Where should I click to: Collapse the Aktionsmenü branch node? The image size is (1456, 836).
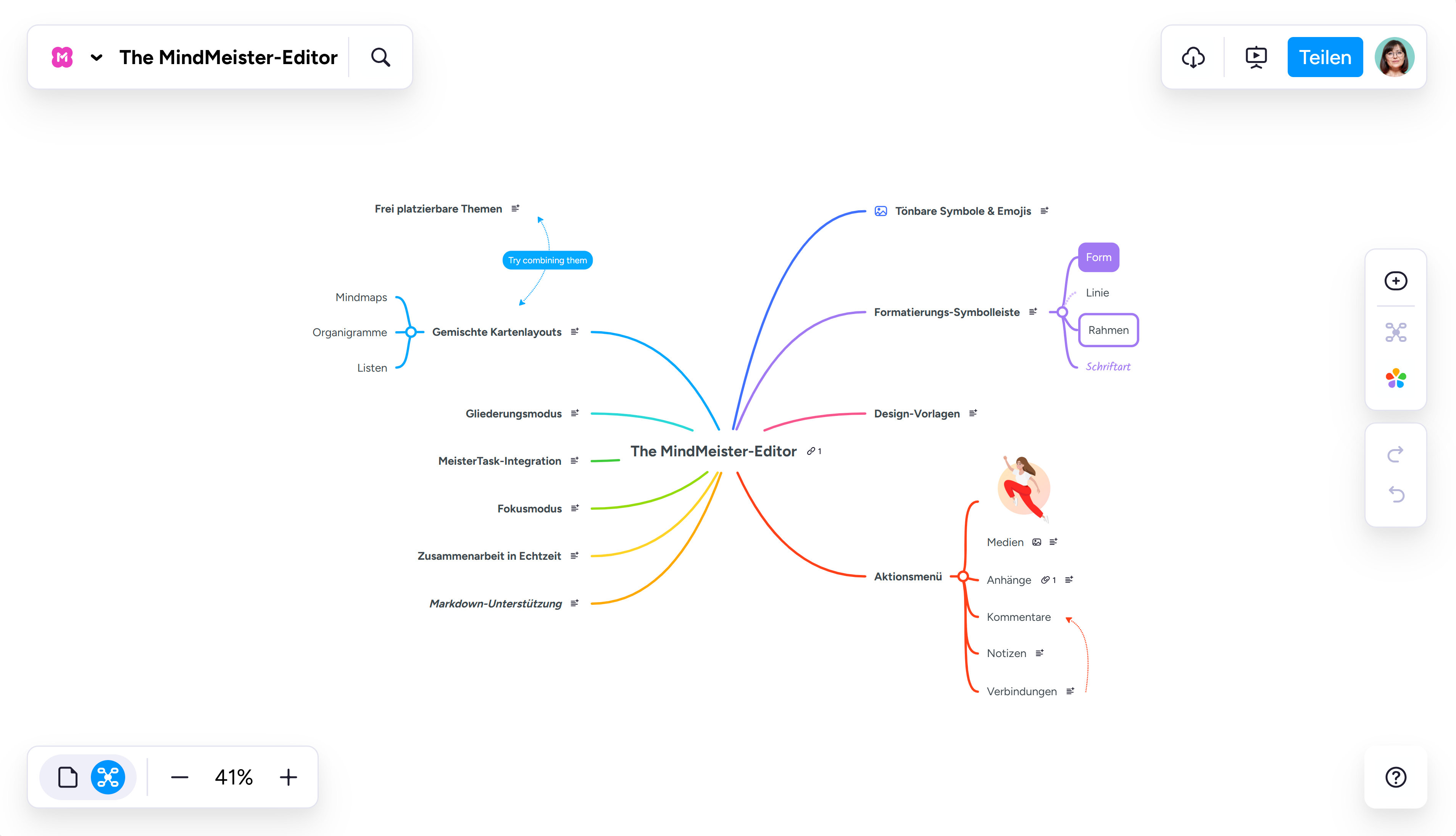[x=963, y=577]
